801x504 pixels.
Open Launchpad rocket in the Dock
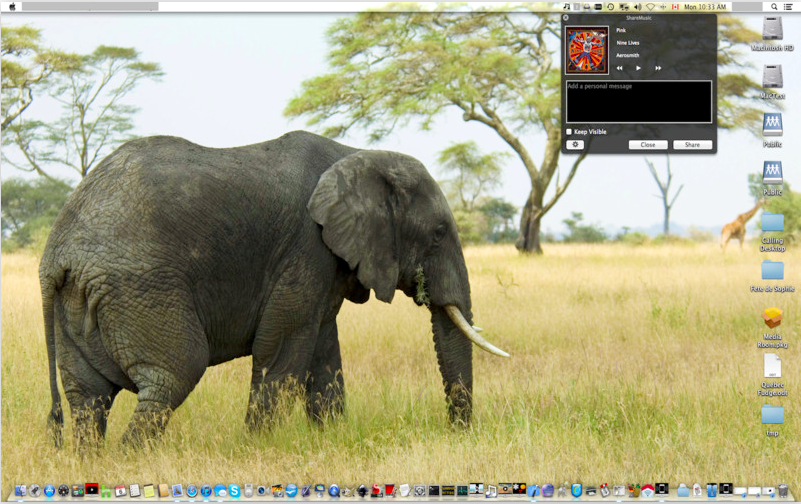[x=35, y=491]
